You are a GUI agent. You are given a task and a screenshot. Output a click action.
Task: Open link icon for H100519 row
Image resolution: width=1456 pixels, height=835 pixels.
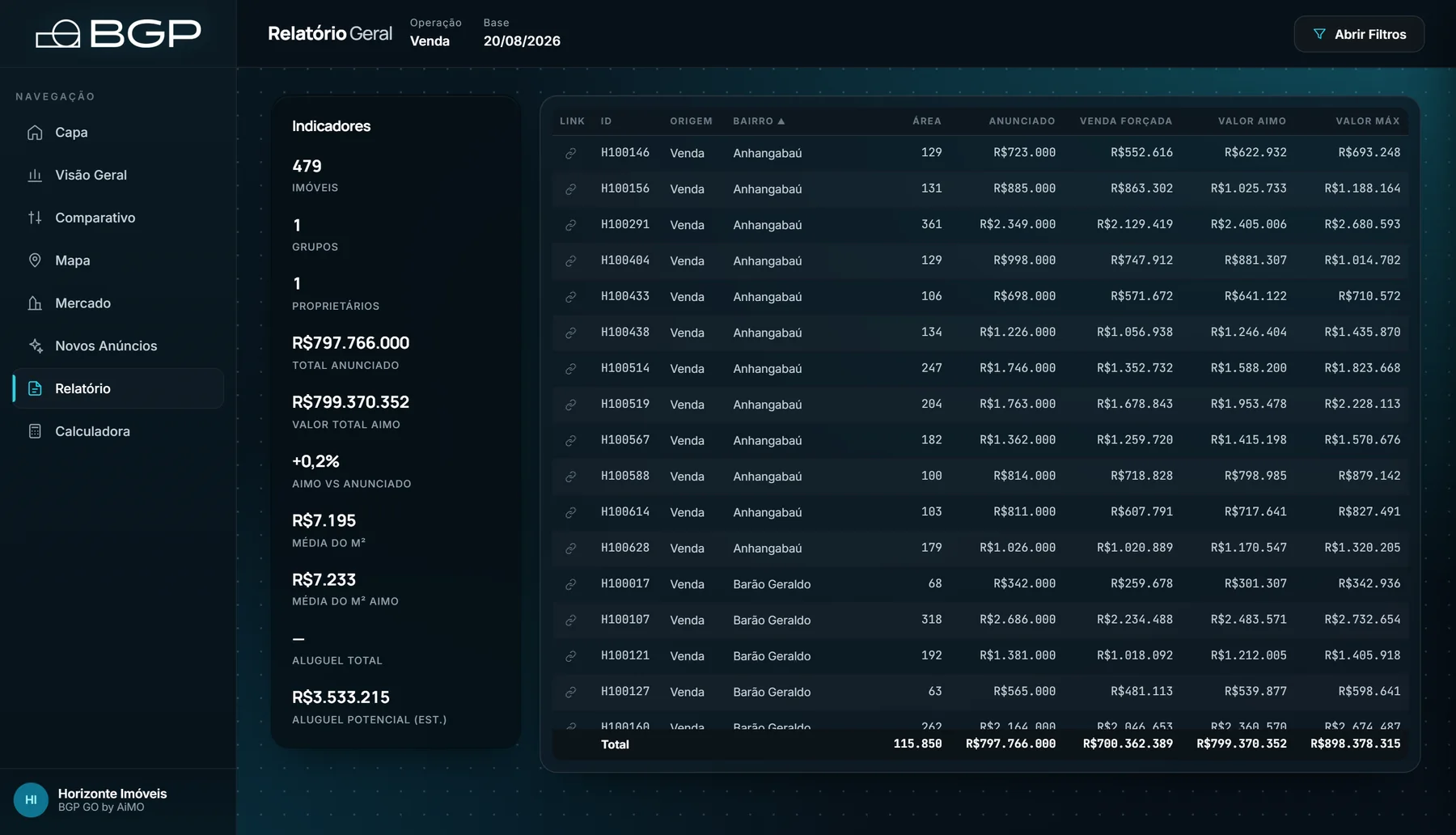click(570, 405)
